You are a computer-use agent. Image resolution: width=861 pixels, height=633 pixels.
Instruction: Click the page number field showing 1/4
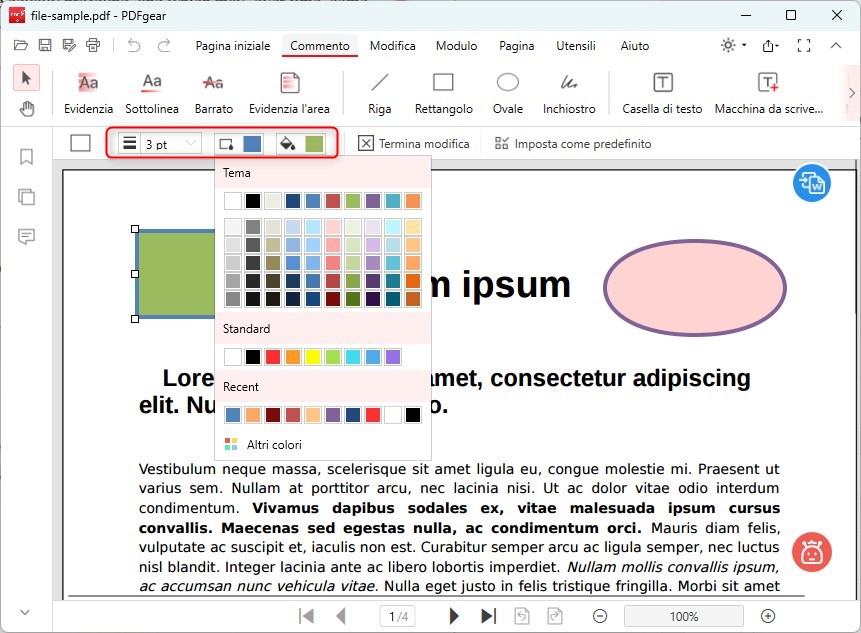[396, 616]
